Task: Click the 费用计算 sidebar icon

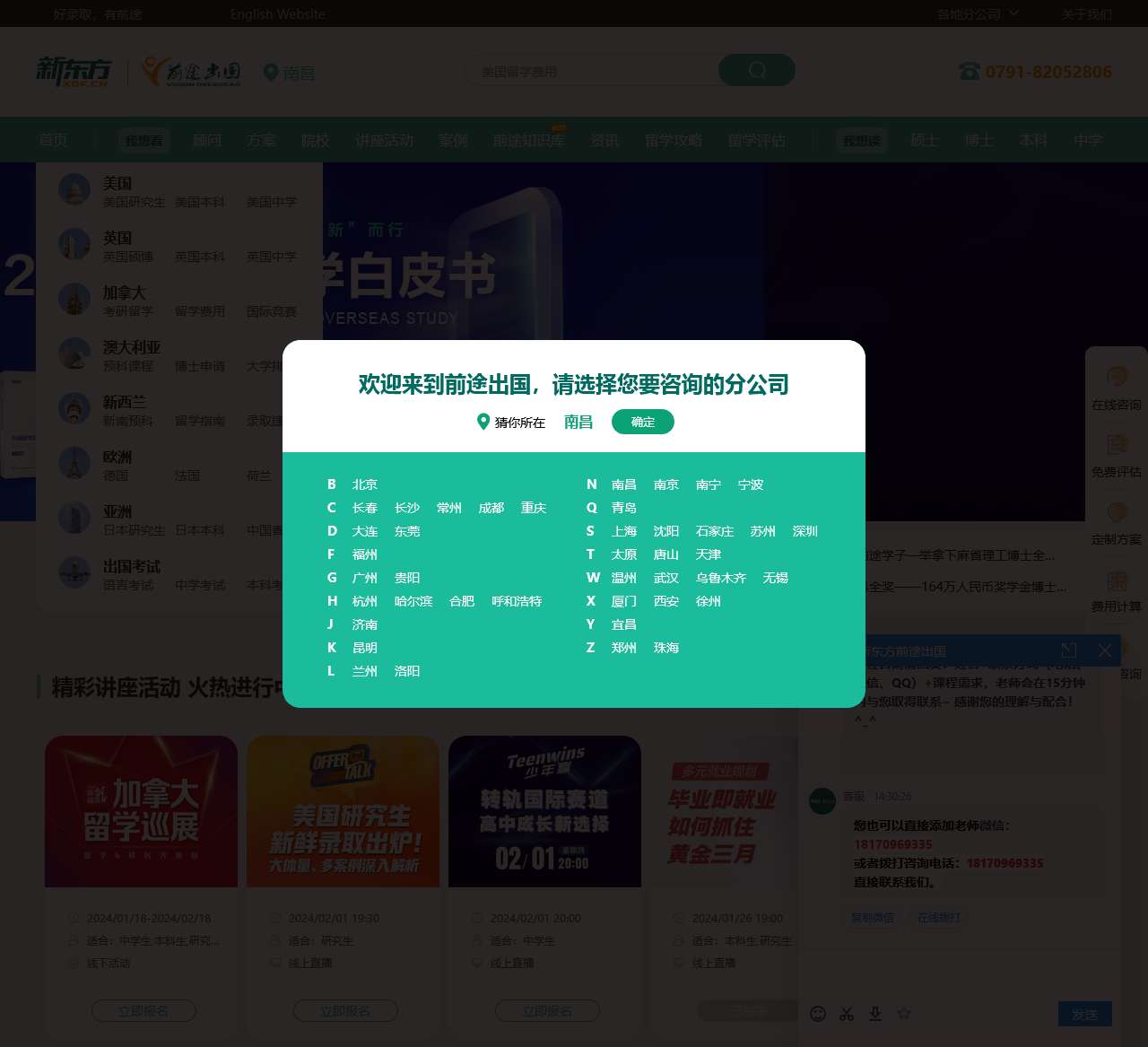Action: [x=1117, y=580]
